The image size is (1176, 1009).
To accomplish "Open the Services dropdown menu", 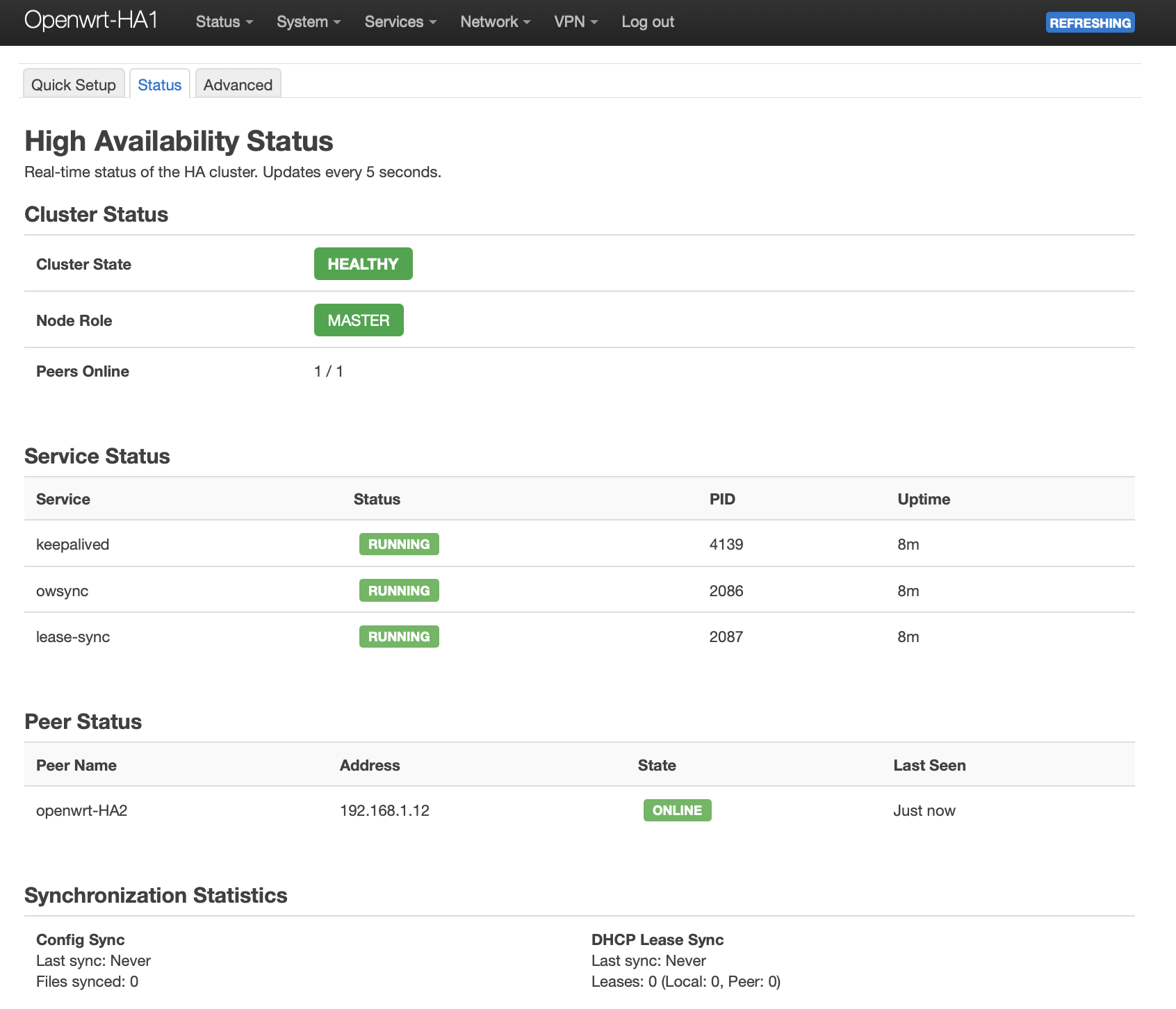I will coord(400,22).
